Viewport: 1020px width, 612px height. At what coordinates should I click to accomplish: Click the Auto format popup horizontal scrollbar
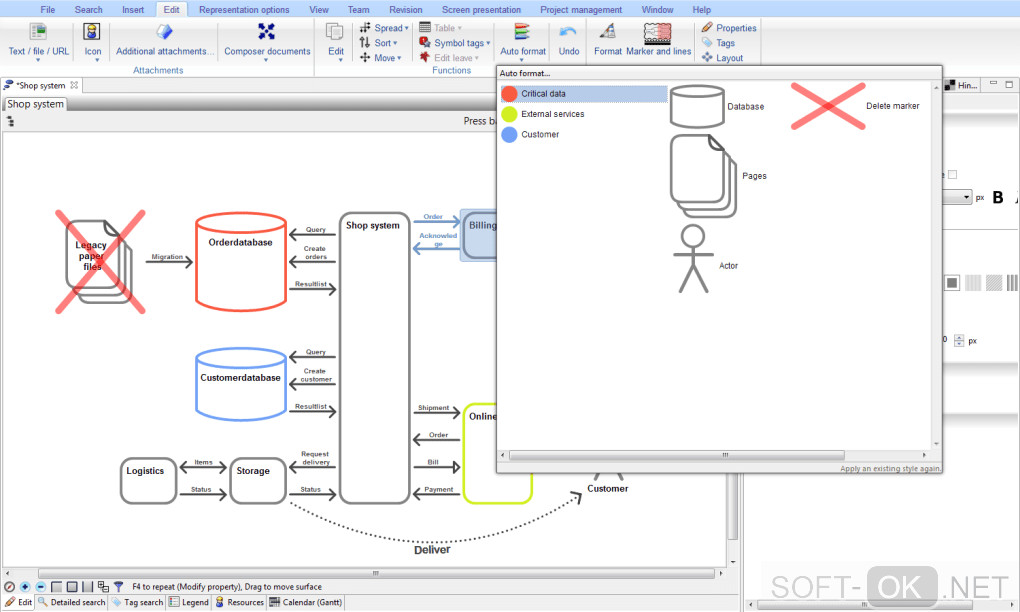point(677,455)
